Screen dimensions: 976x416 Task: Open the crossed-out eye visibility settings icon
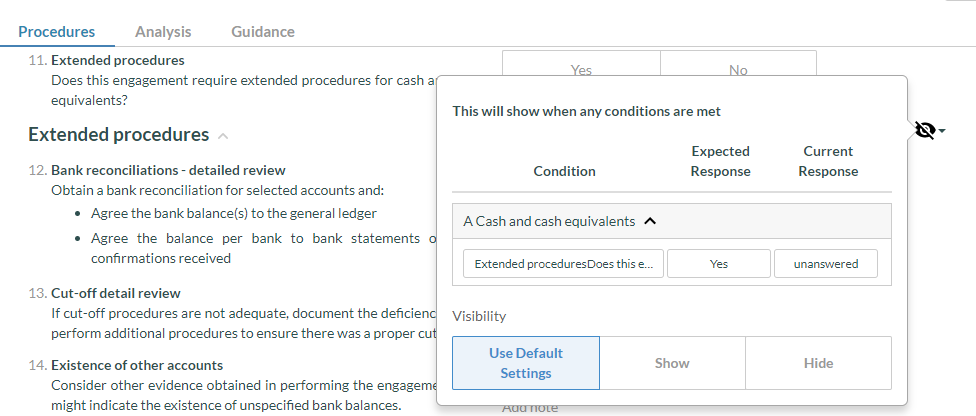click(x=926, y=131)
